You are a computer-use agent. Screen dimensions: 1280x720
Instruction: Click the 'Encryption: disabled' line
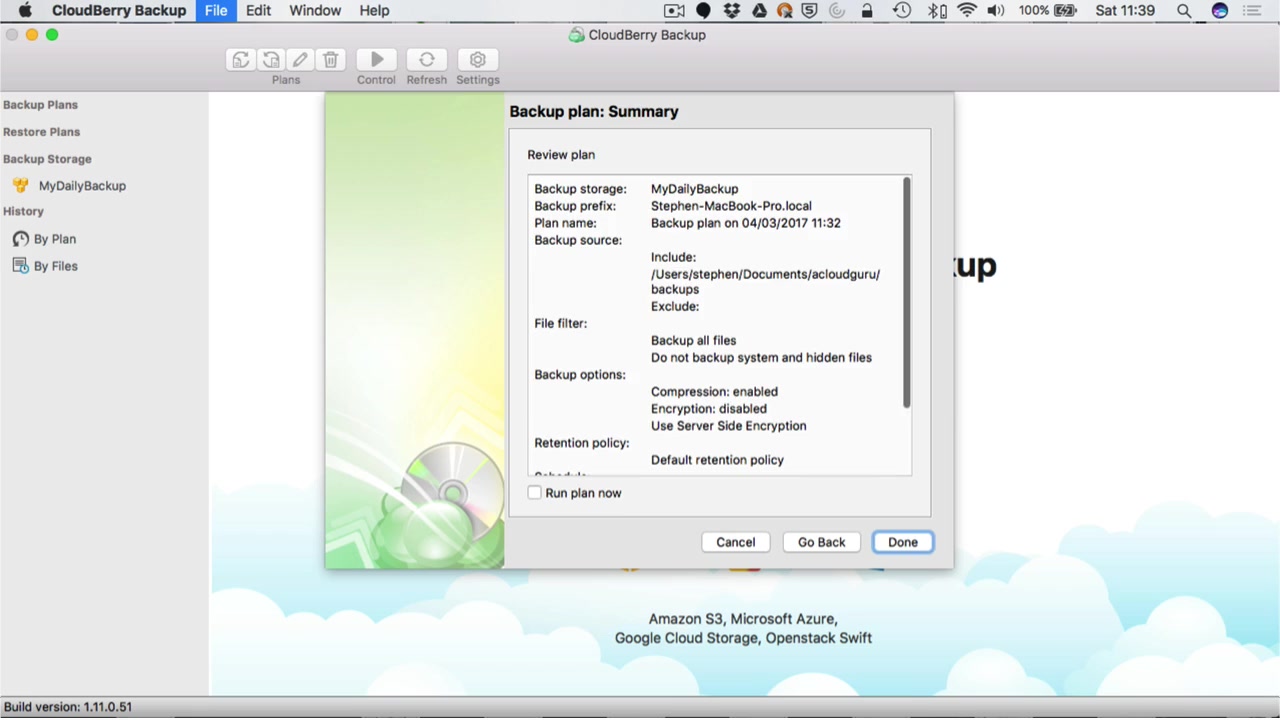[x=709, y=409]
